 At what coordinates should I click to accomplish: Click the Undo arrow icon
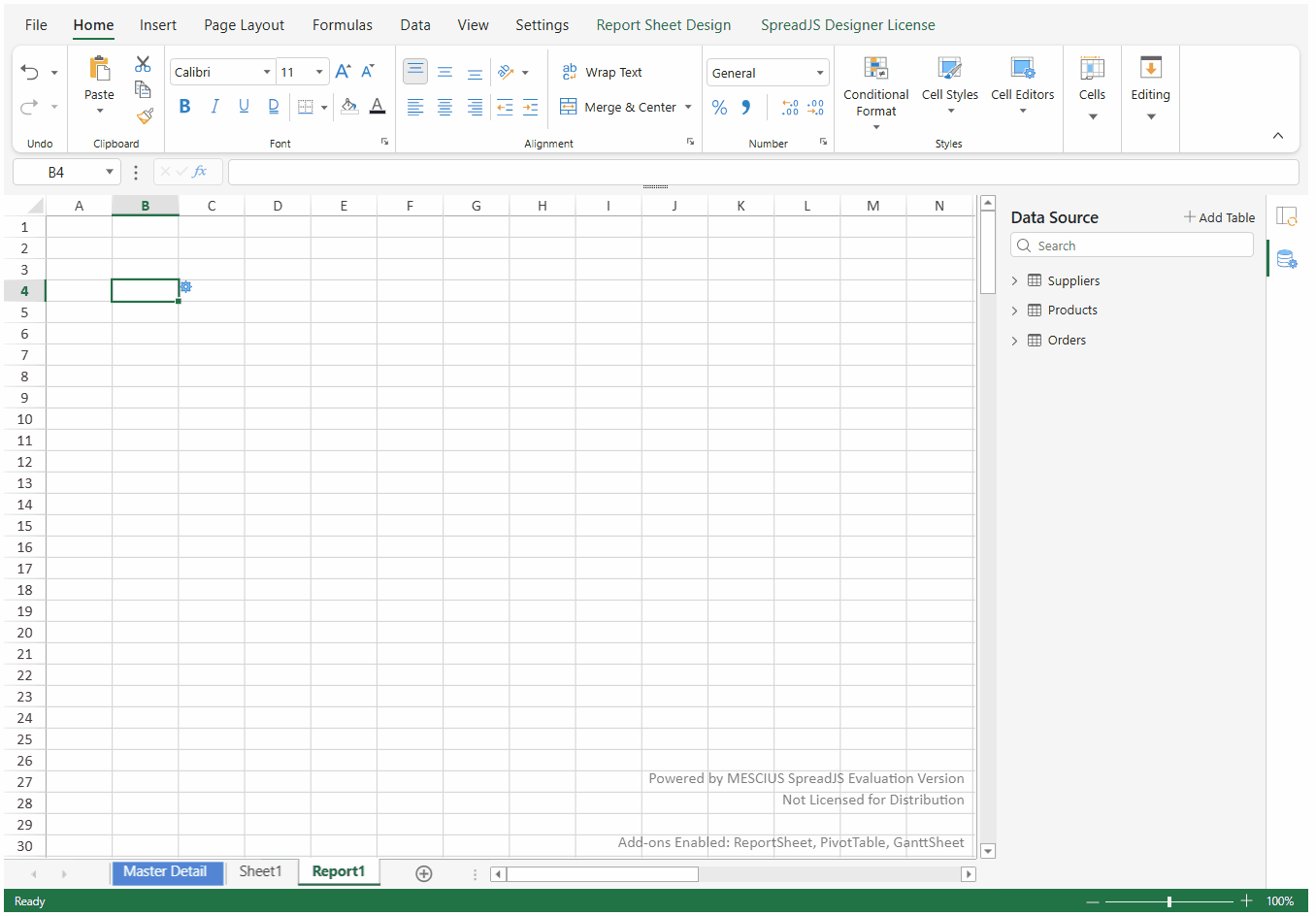pos(30,73)
